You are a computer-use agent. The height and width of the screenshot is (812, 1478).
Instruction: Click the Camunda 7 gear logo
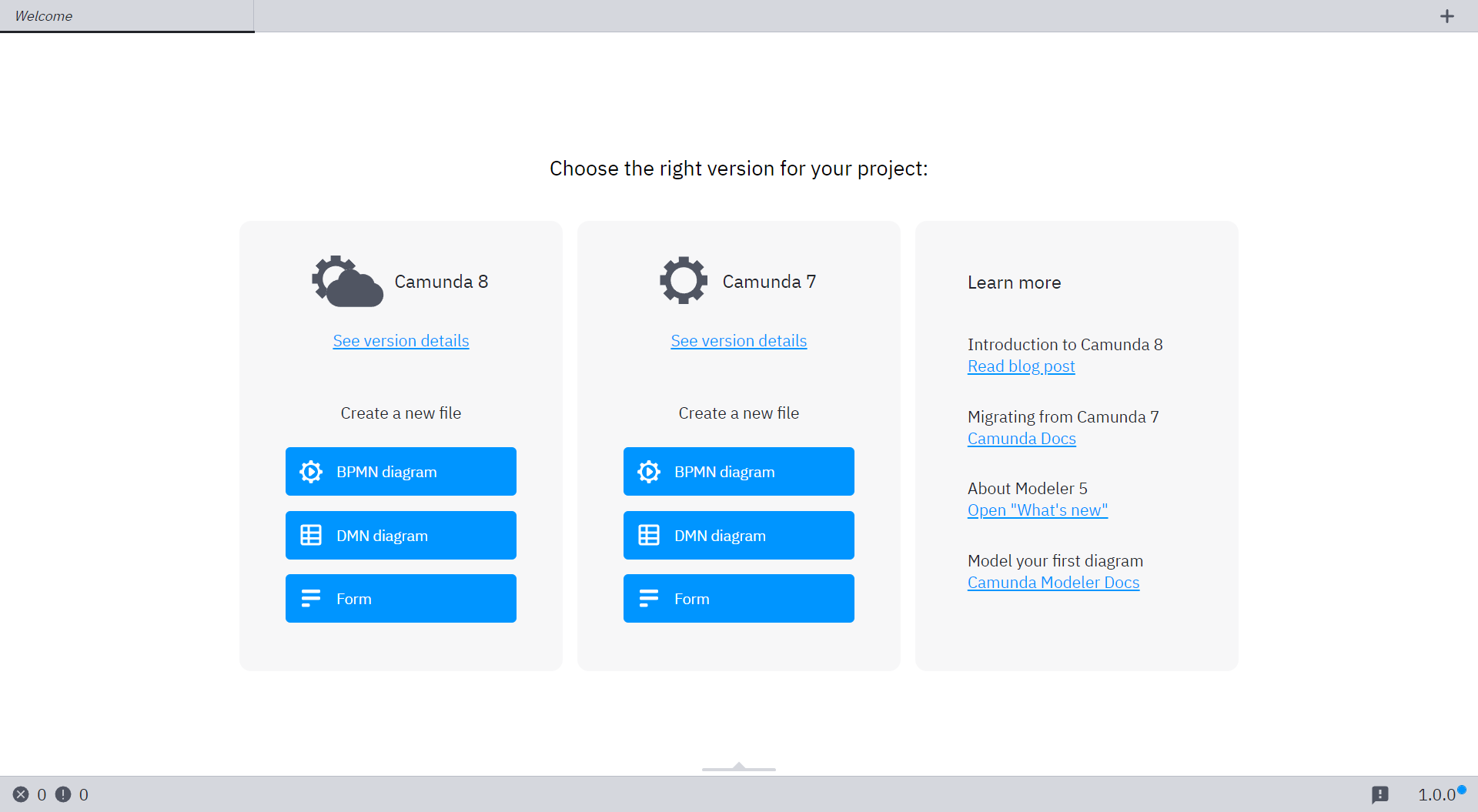click(x=684, y=280)
